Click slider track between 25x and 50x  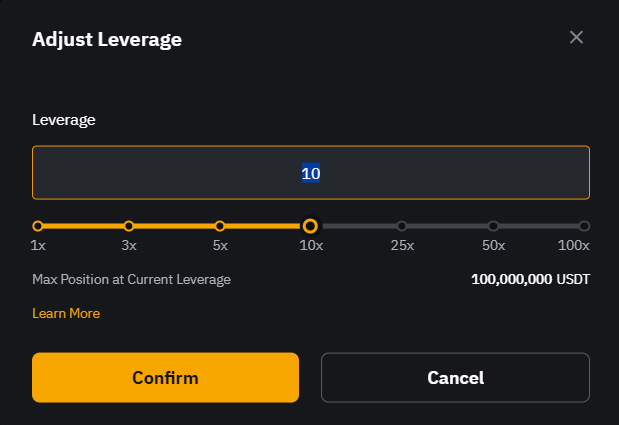click(448, 226)
